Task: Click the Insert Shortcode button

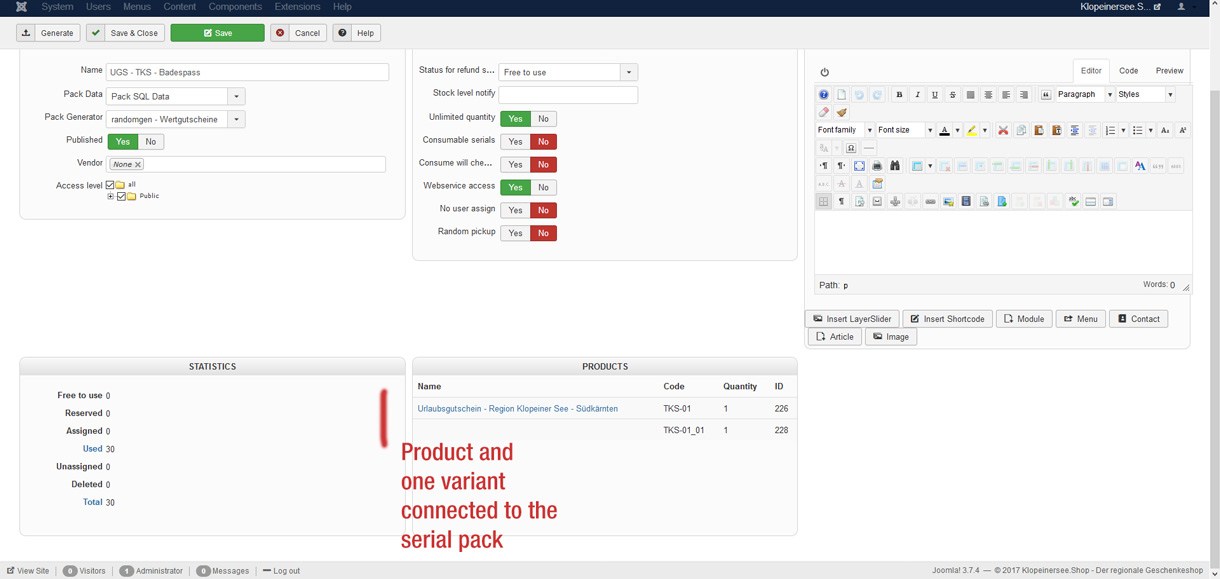Action: point(947,319)
